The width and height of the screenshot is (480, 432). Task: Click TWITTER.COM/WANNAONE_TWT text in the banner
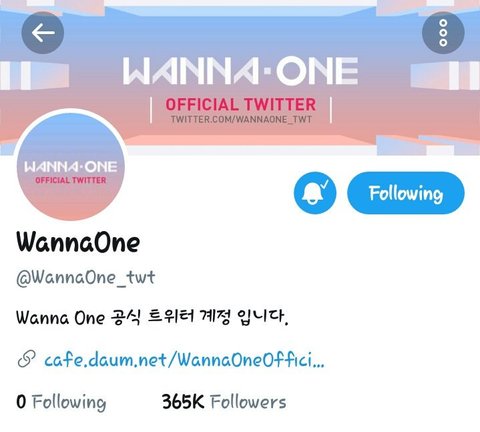tap(241, 119)
